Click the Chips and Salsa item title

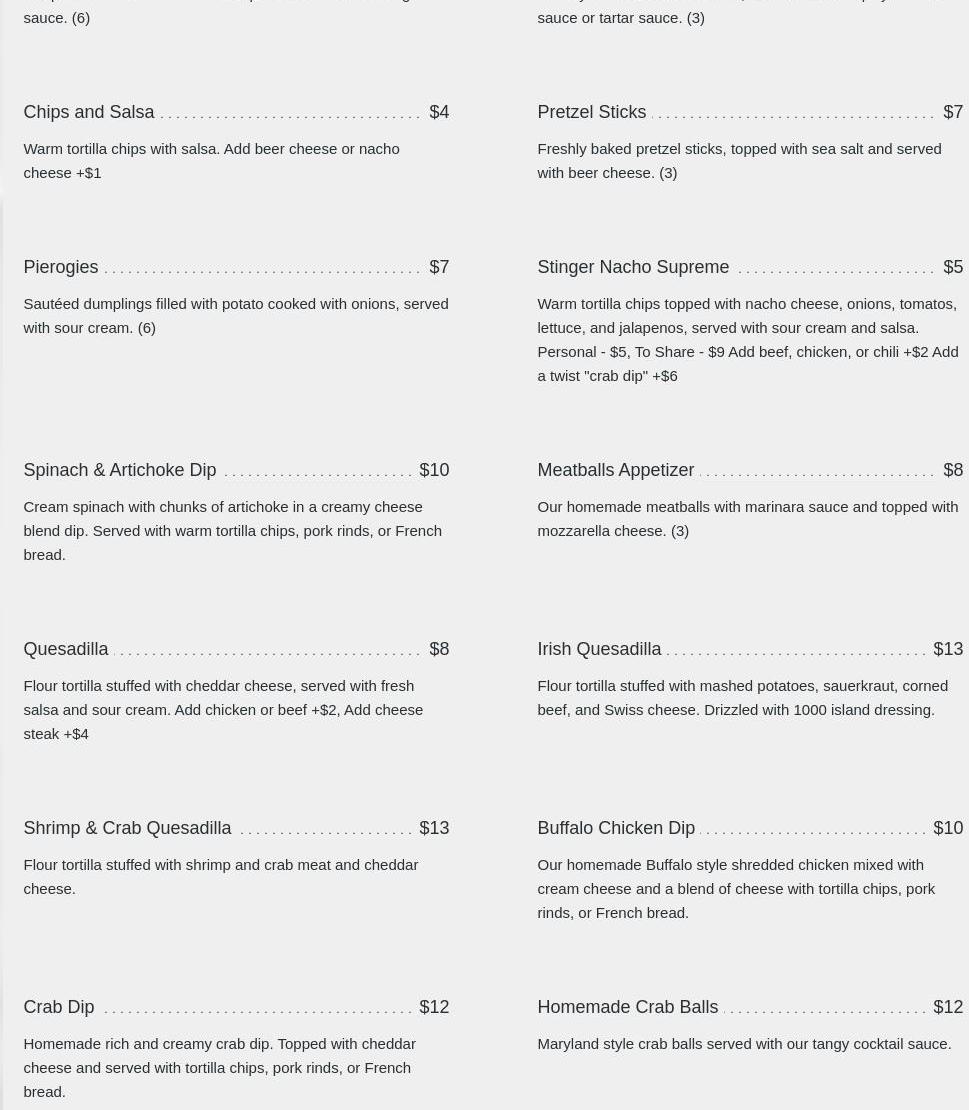pyautogui.click(x=89, y=112)
